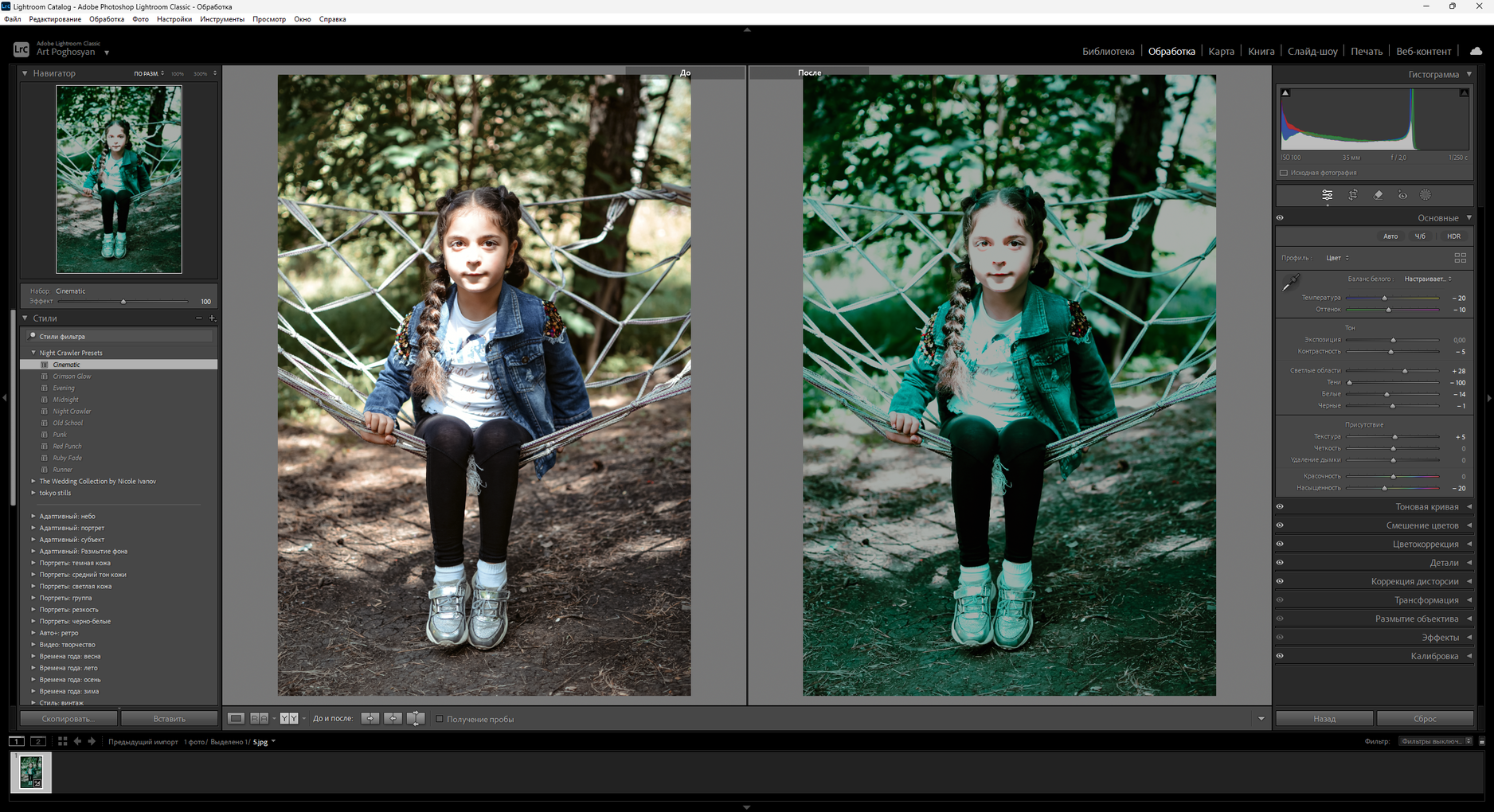
Task: Open the filmstrip grid view icon
Action: click(62, 741)
